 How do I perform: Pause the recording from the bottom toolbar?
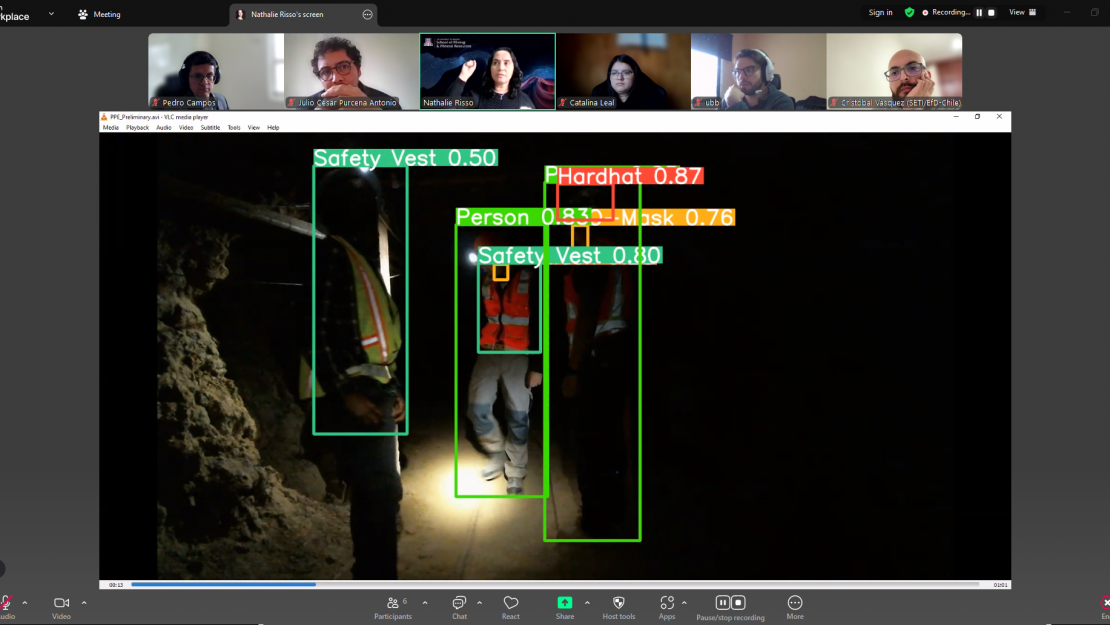click(x=722, y=602)
